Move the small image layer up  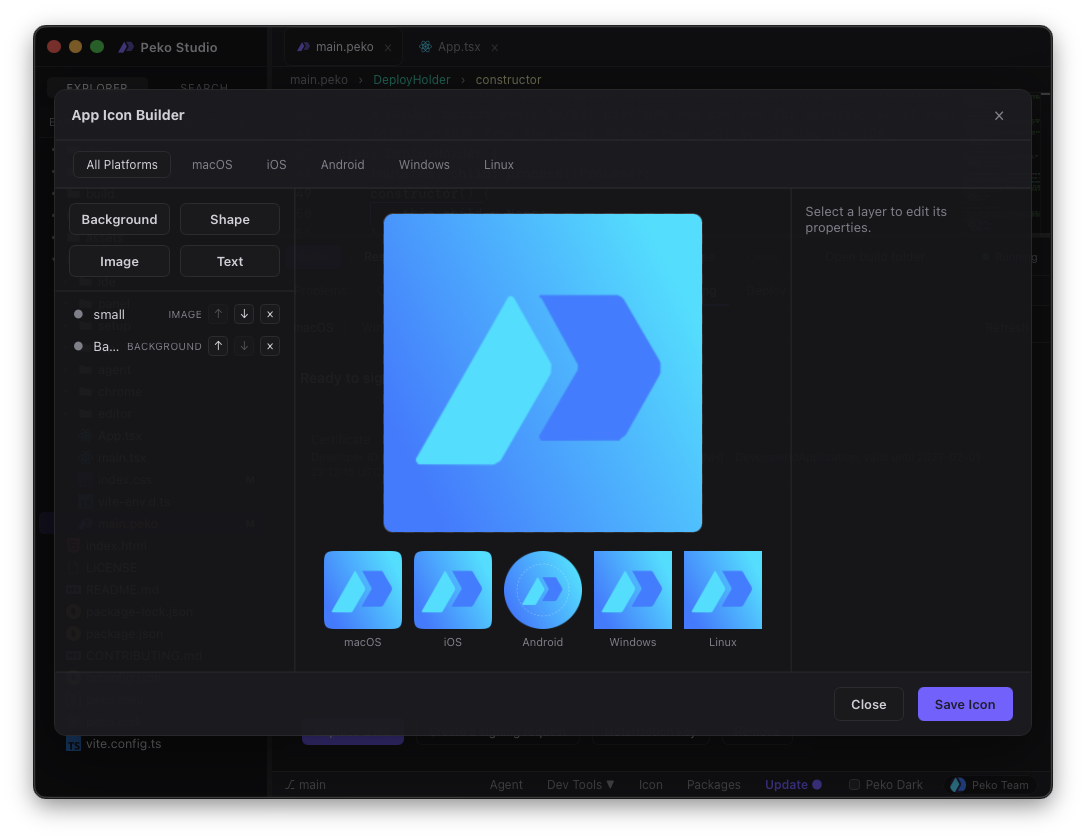(x=218, y=314)
